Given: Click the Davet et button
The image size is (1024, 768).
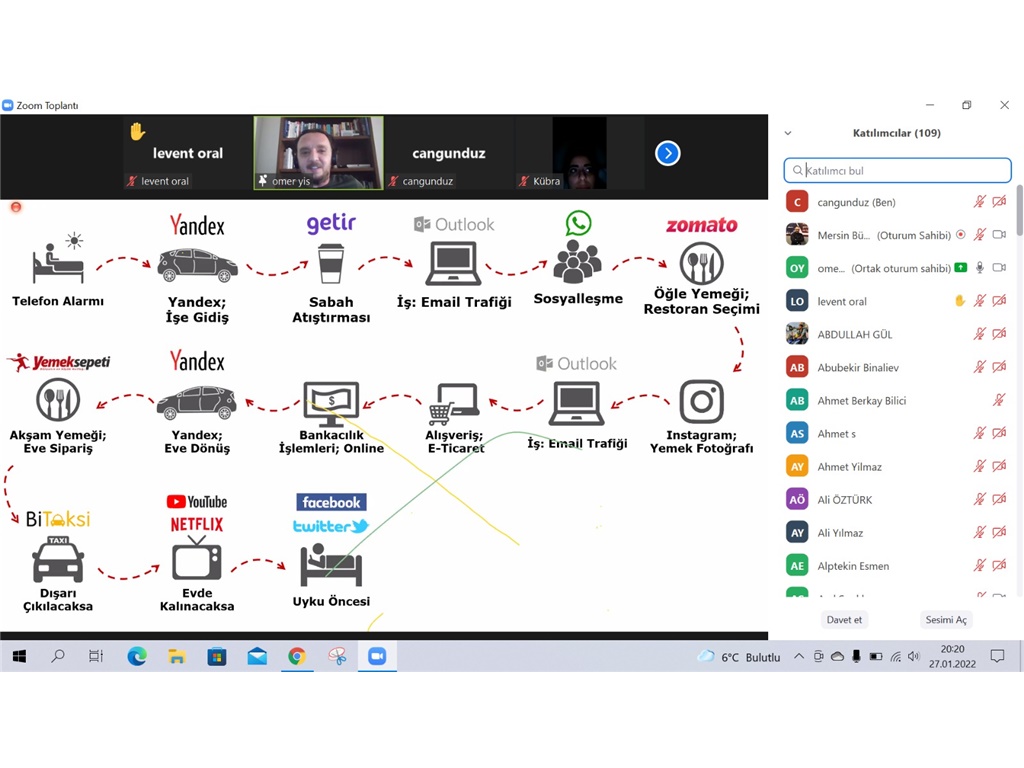Looking at the screenshot, I should tap(844, 620).
